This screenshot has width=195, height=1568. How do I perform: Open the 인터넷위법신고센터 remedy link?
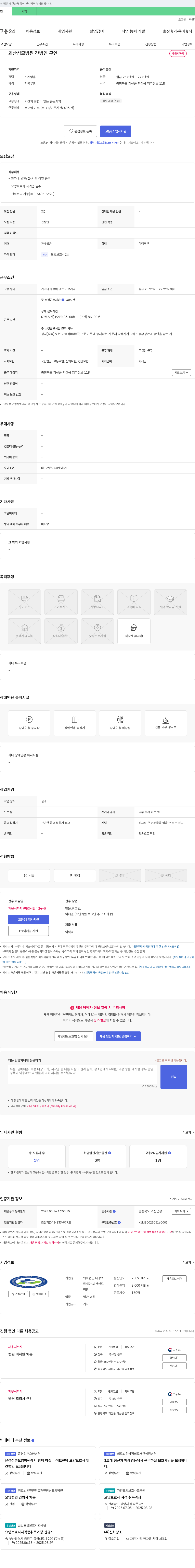[52, 1106]
